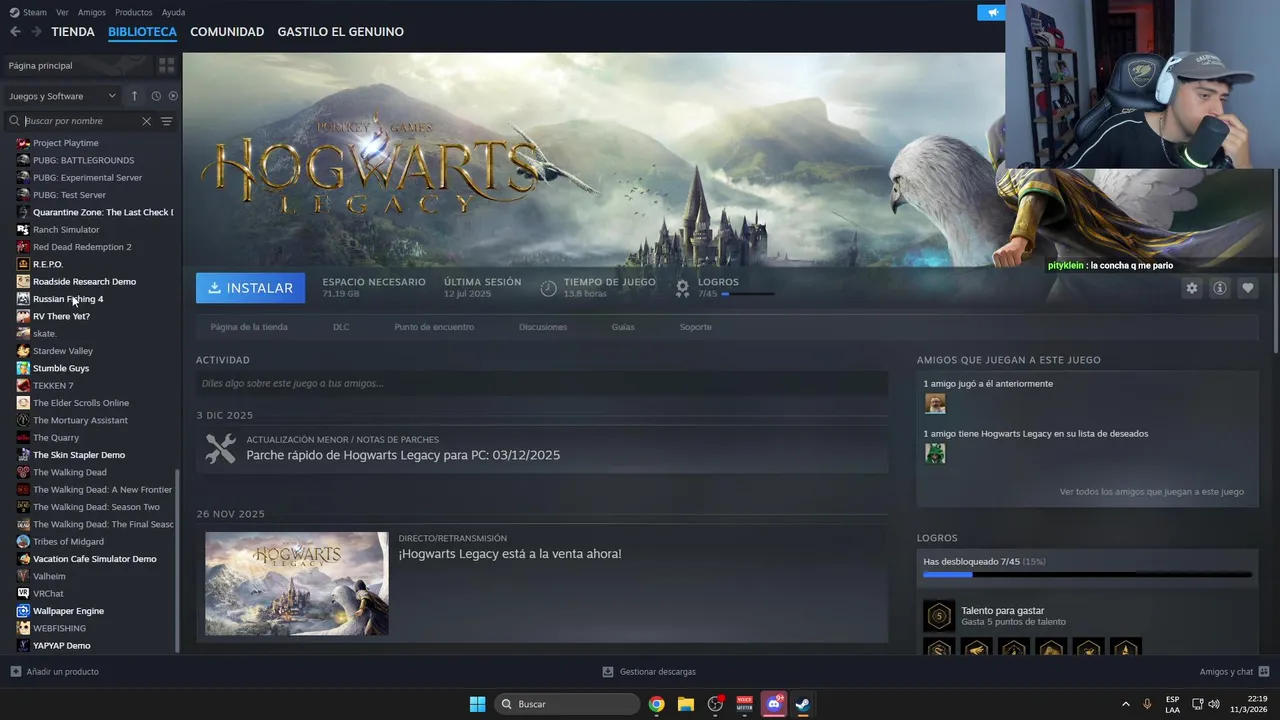Open GASTILO EL GENUINO profile section
Viewport: 1280px width, 720px height.
click(x=341, y=32)
